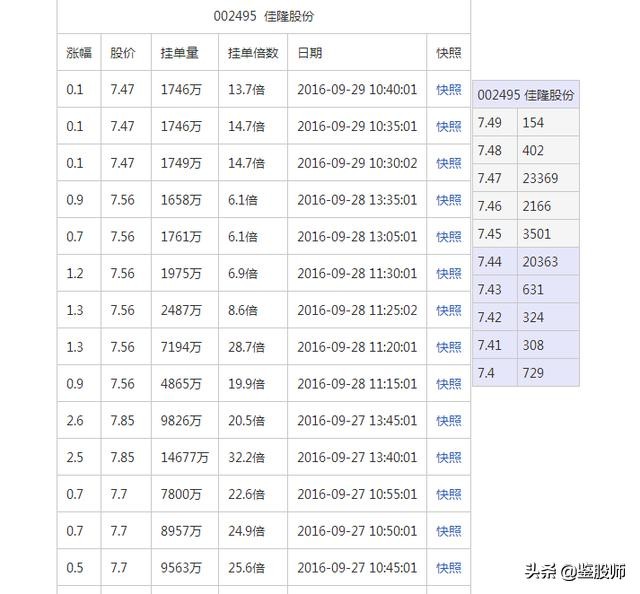
Task: Select the snapshot panel title 002495 佳隆股份
Action: [x=526, y=95]
